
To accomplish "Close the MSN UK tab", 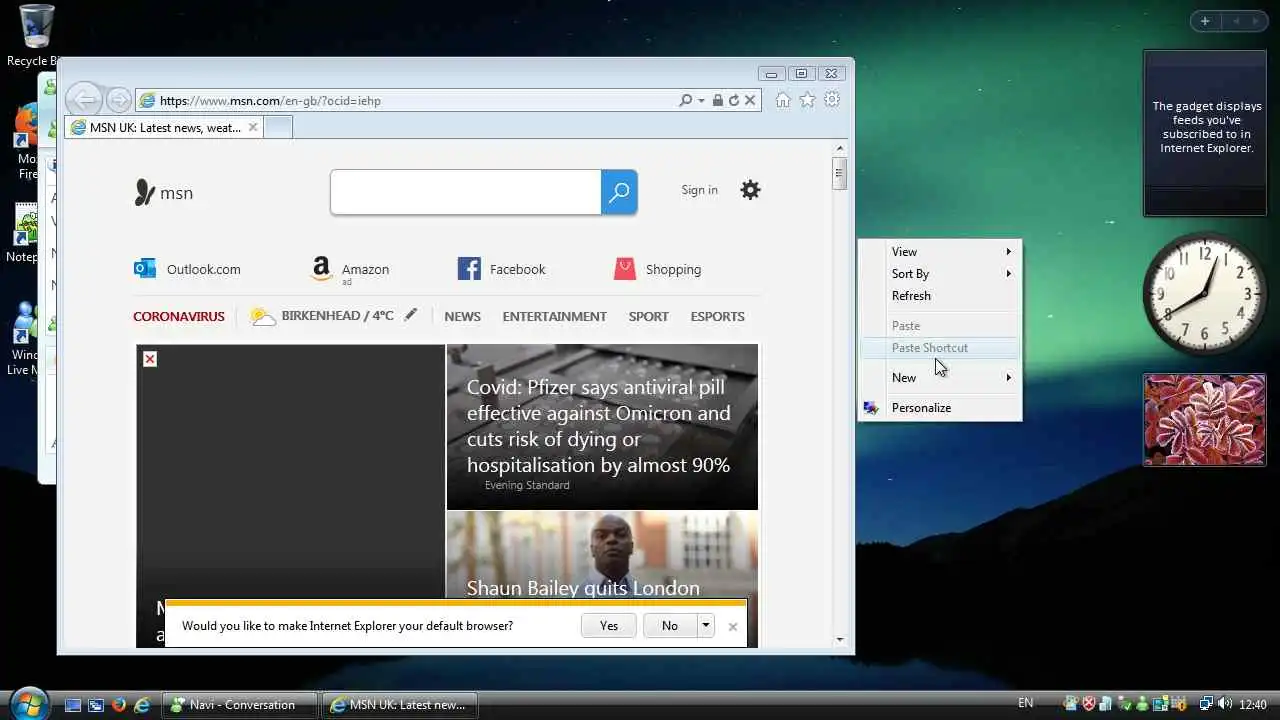I will pyautogui.click(x=253, y=127).
